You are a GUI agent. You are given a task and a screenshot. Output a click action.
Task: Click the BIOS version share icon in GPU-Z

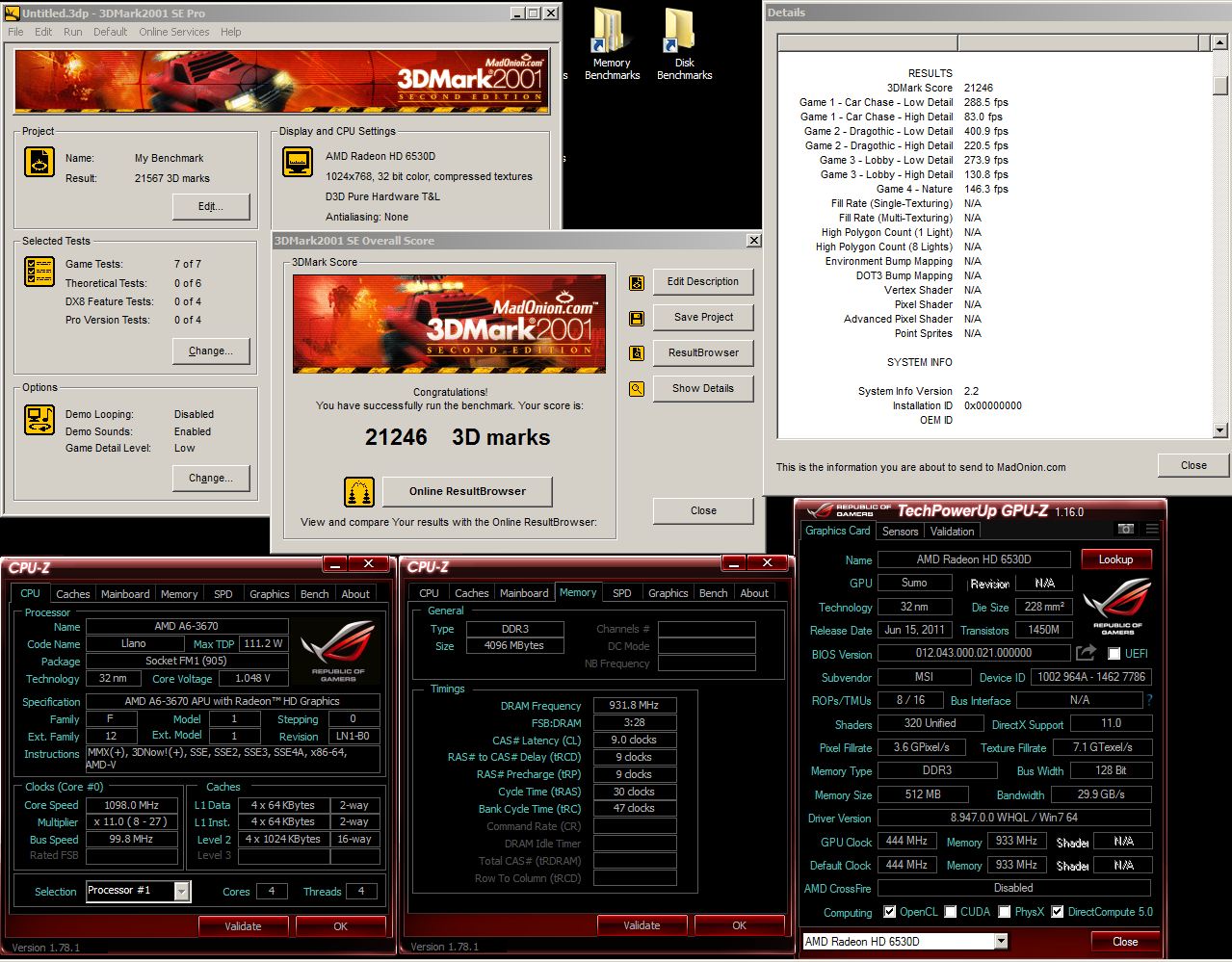click(x=1086, y=653)
